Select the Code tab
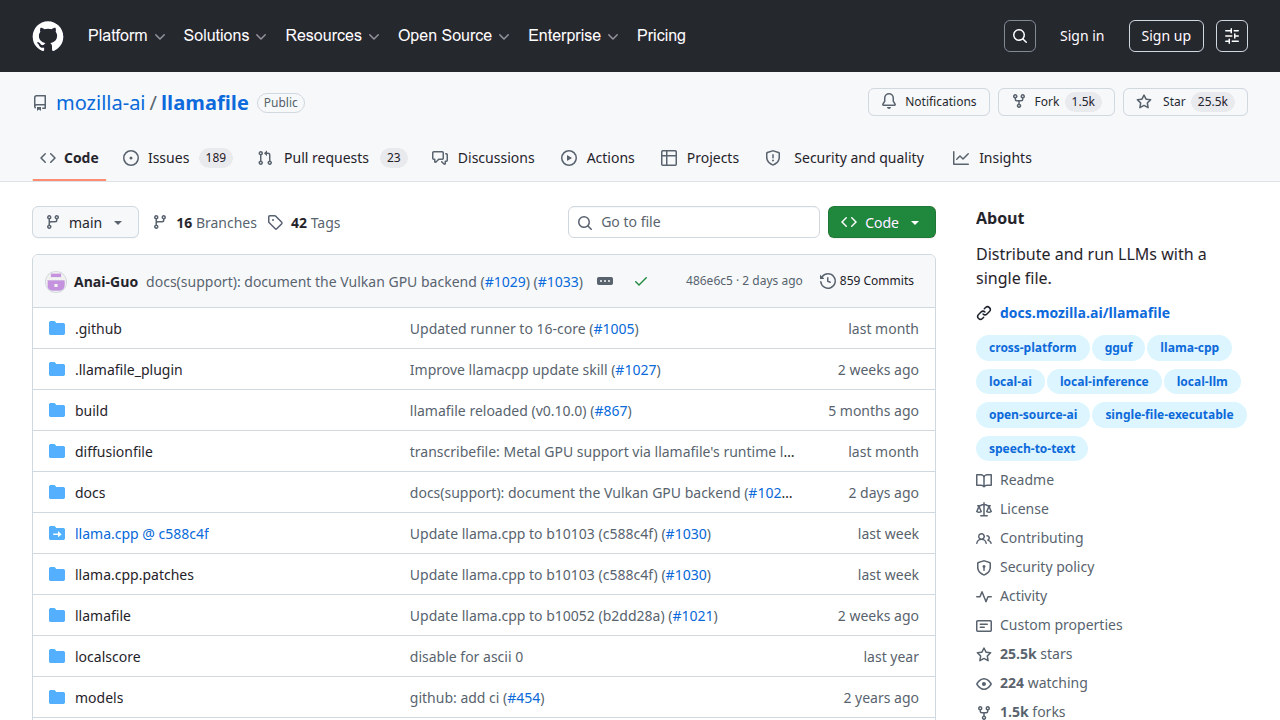Screen dimensions: 1280x720 pyautogui.click(x=69, y=158)
